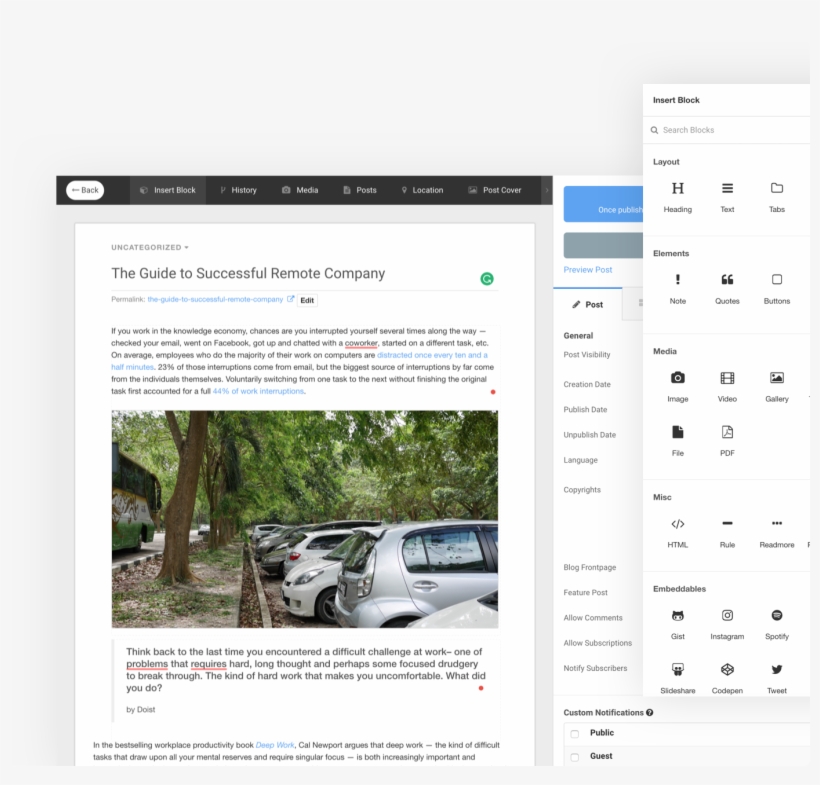This screenshot has height=785, width=820.
Task: Insert a Heading block
Action: pyautogui.click(x=677, y=197)
